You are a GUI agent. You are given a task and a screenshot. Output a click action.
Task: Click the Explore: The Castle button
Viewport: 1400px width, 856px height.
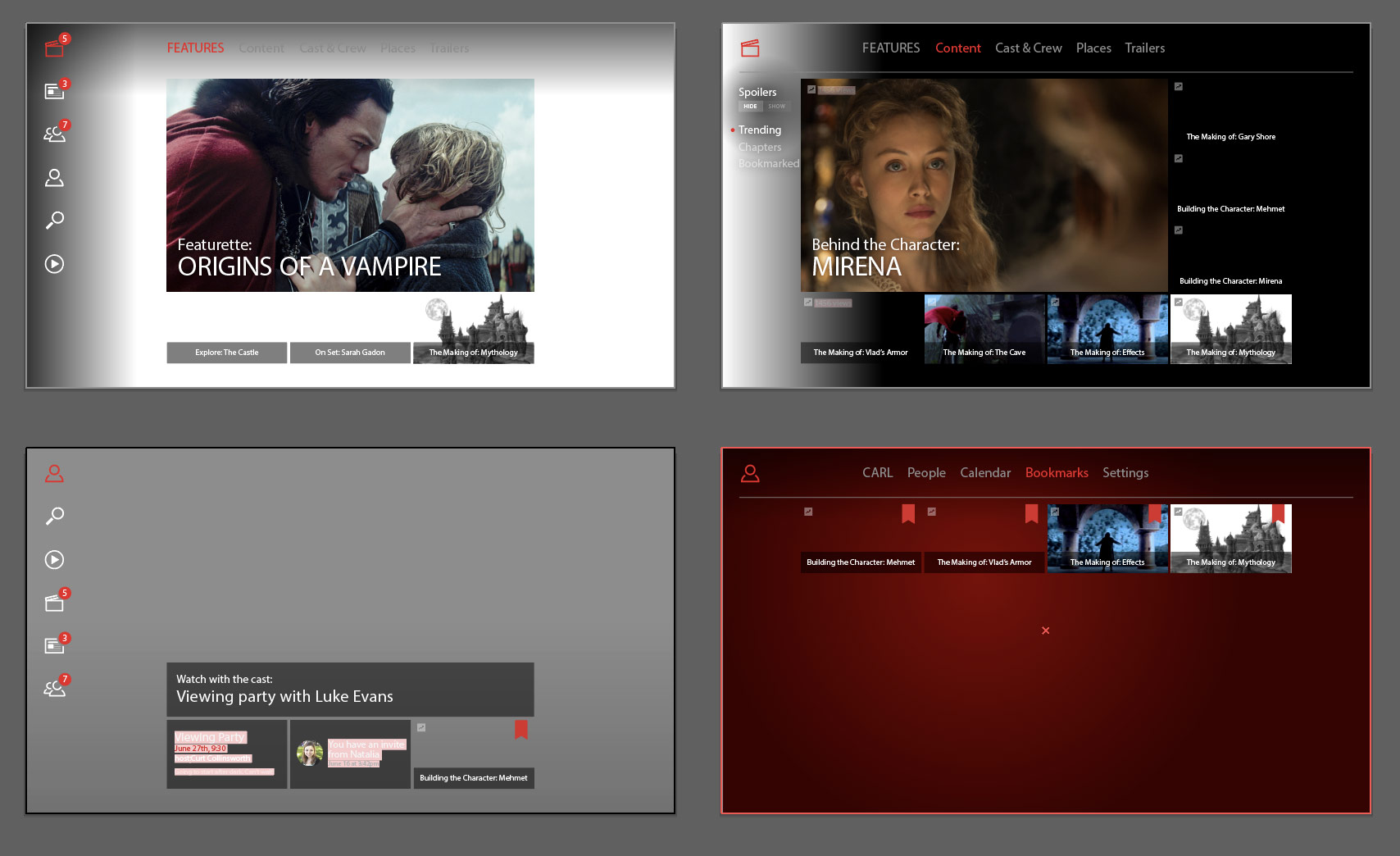coord(227,353)
